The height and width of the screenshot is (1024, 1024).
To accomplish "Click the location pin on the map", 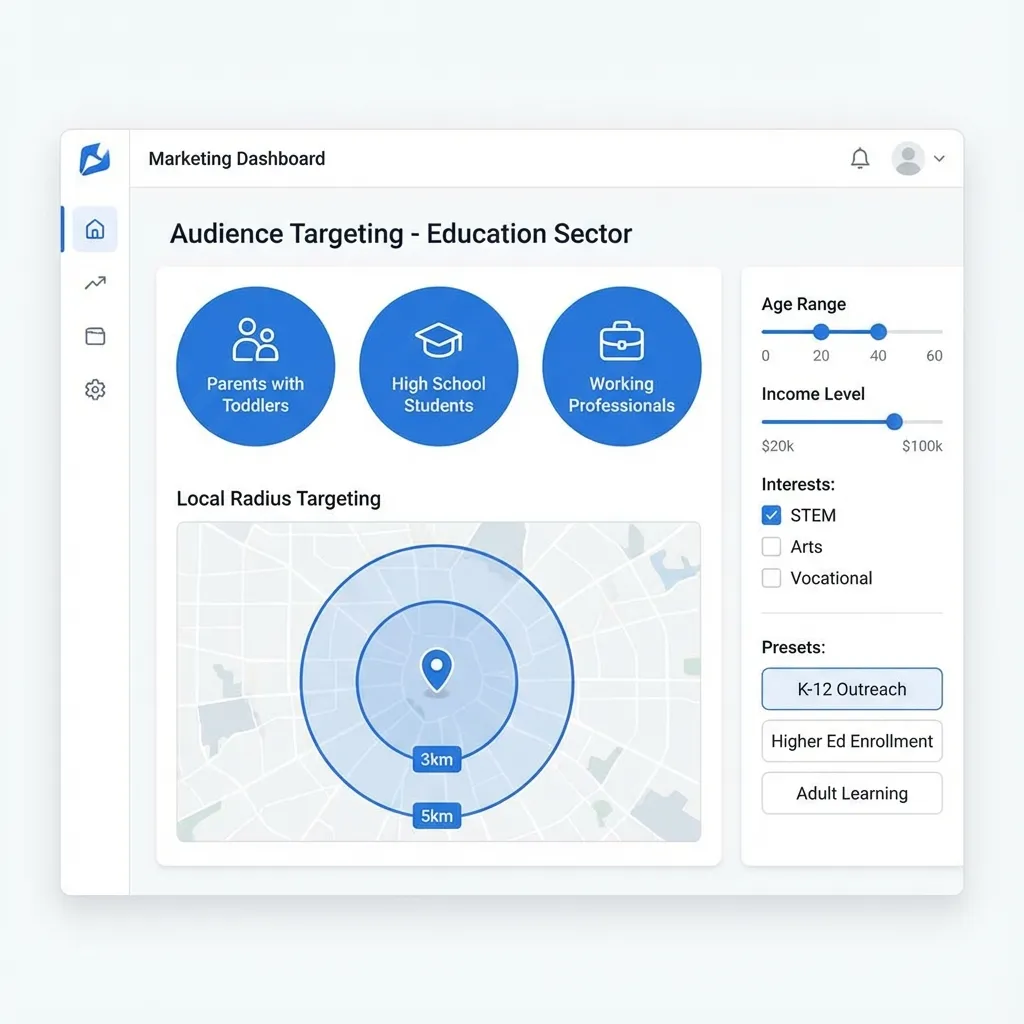I will point(437,669).
